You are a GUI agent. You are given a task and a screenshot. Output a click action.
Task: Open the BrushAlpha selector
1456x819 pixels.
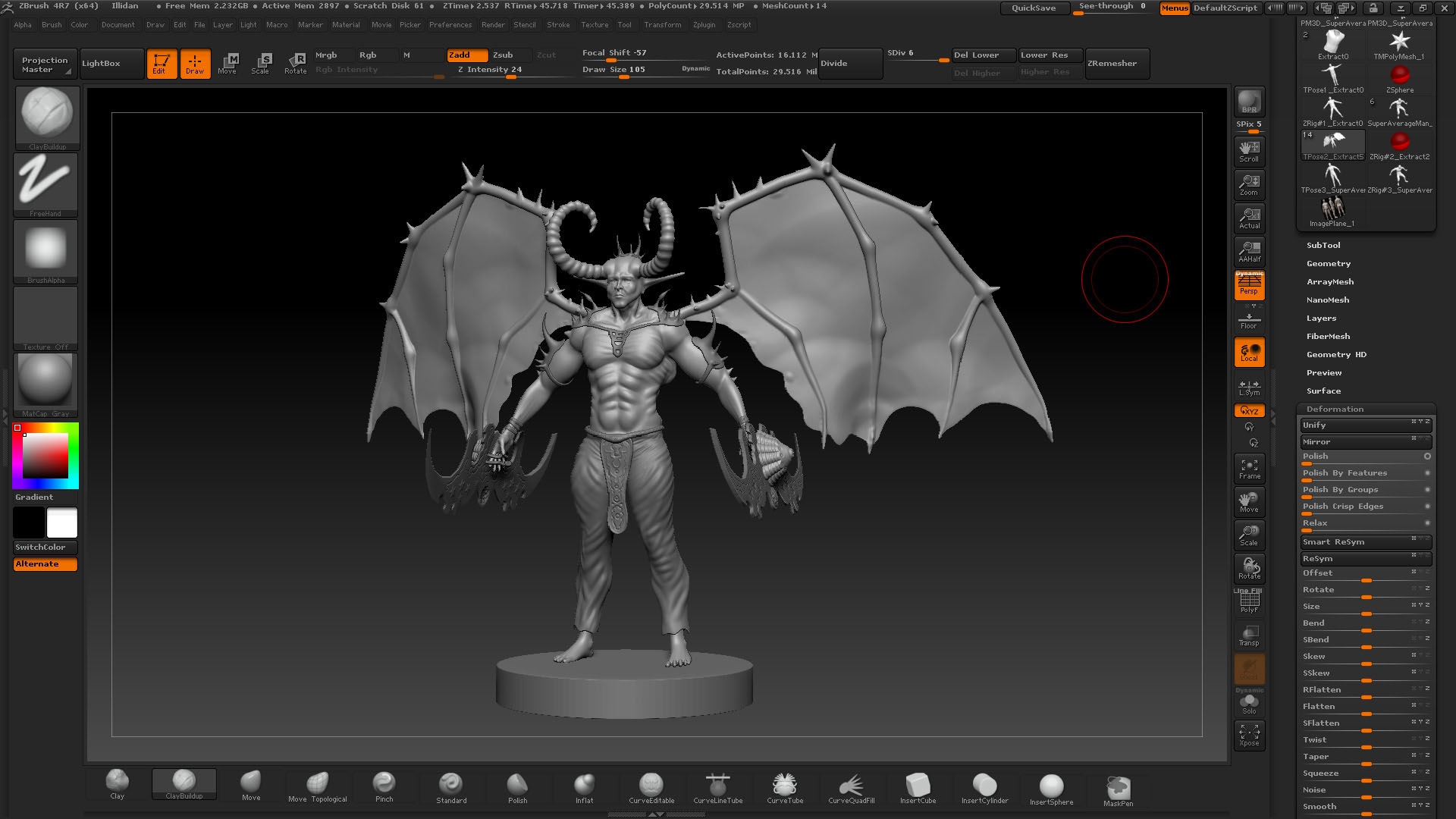45,252
